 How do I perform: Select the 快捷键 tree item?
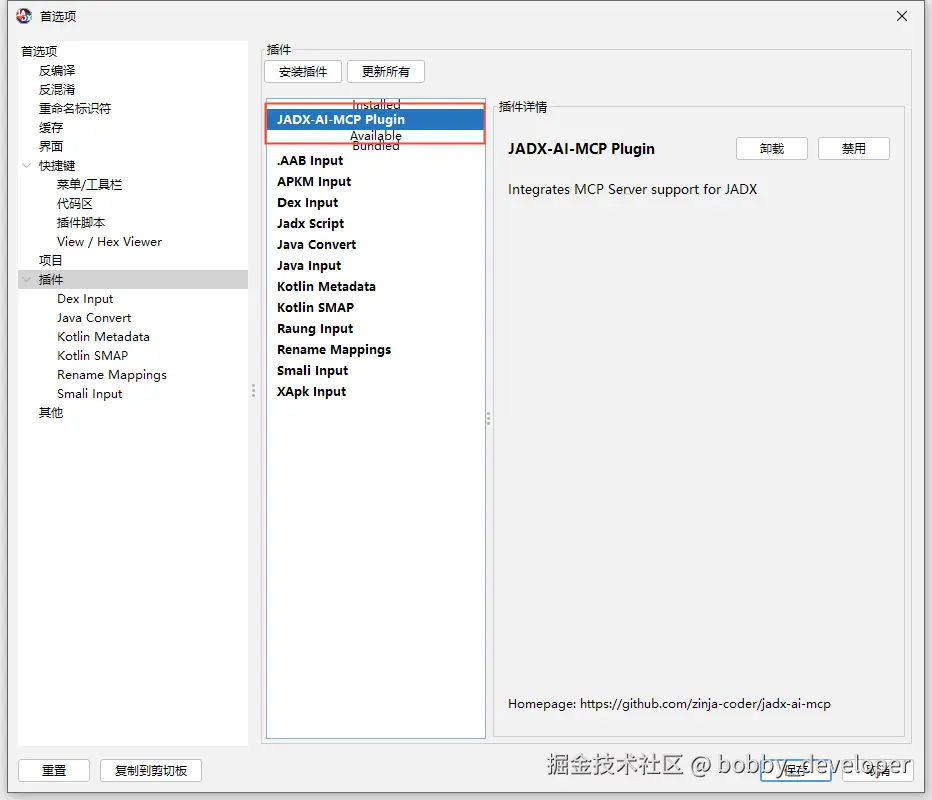[x=57, y=165]
